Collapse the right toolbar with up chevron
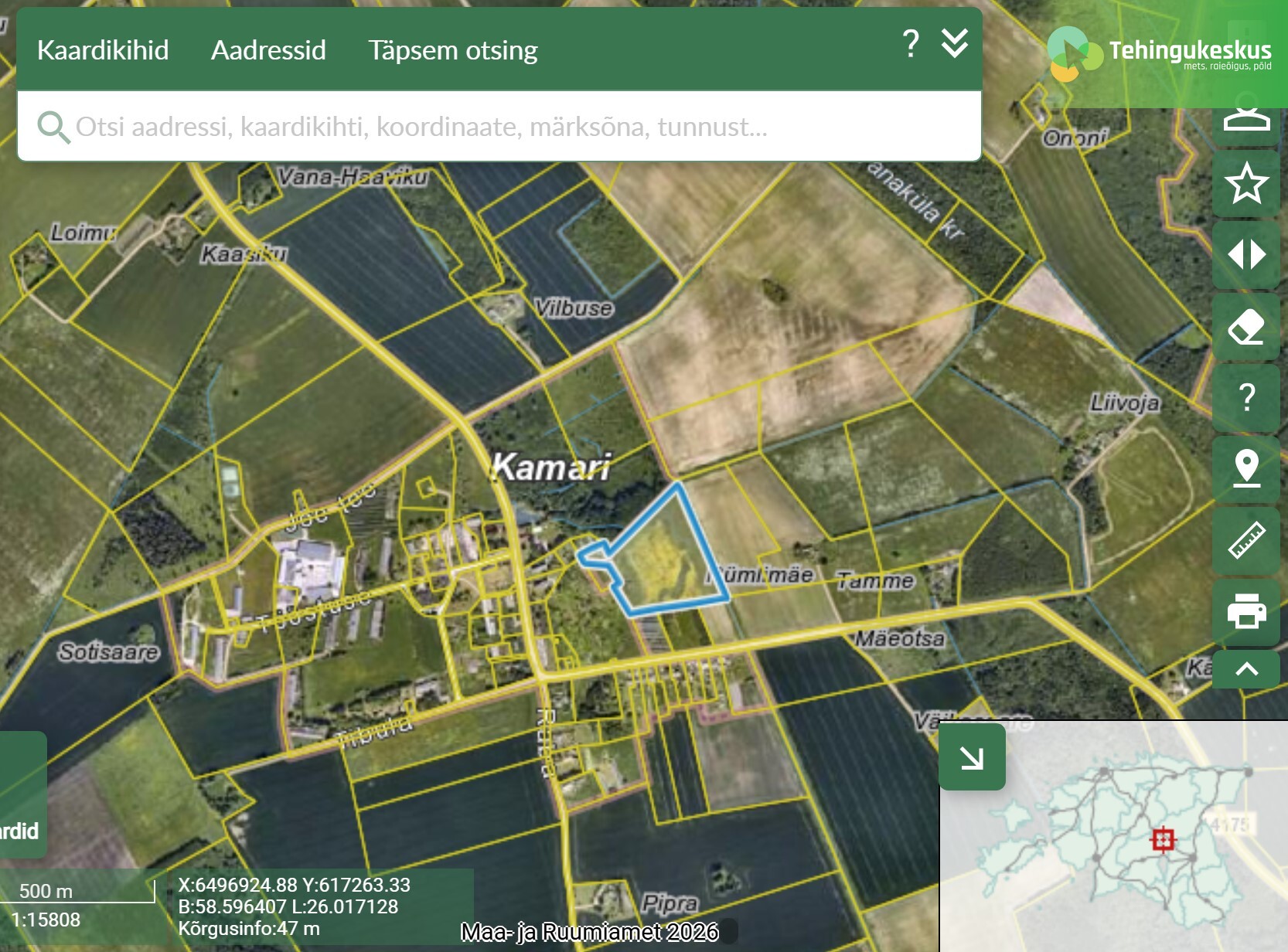The height and width of the screenshot is (952, 1288). pos(1246,669)
